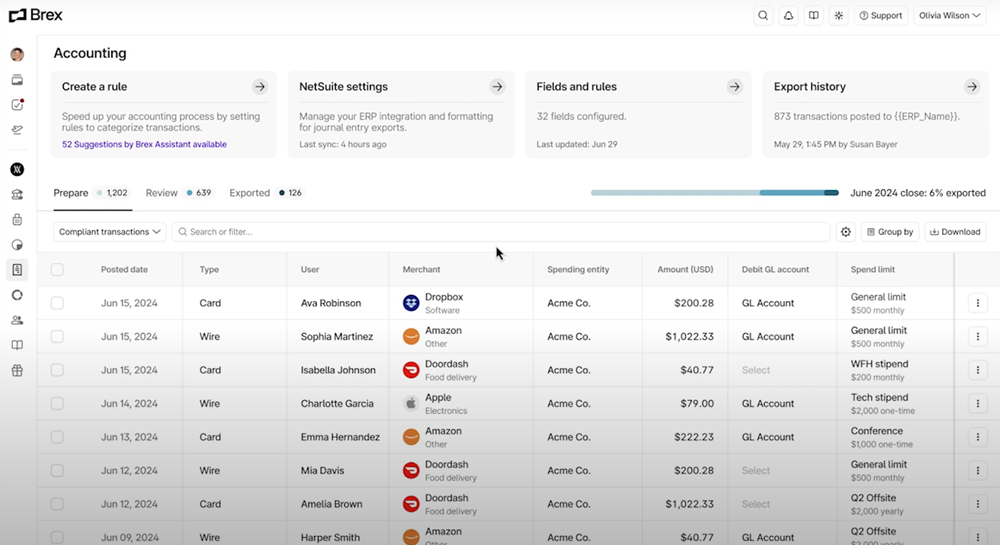Viewport: 1000px width, 545px height.
Task: Click arrow on Export history card
Action: point(971,87)
